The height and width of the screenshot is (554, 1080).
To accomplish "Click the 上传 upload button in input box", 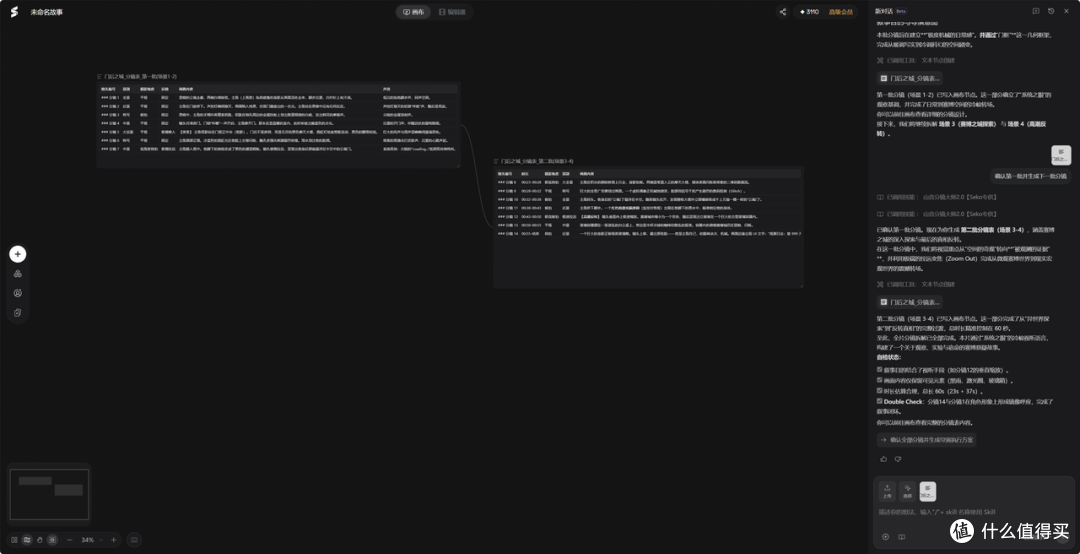I will (x=887, y=491).
